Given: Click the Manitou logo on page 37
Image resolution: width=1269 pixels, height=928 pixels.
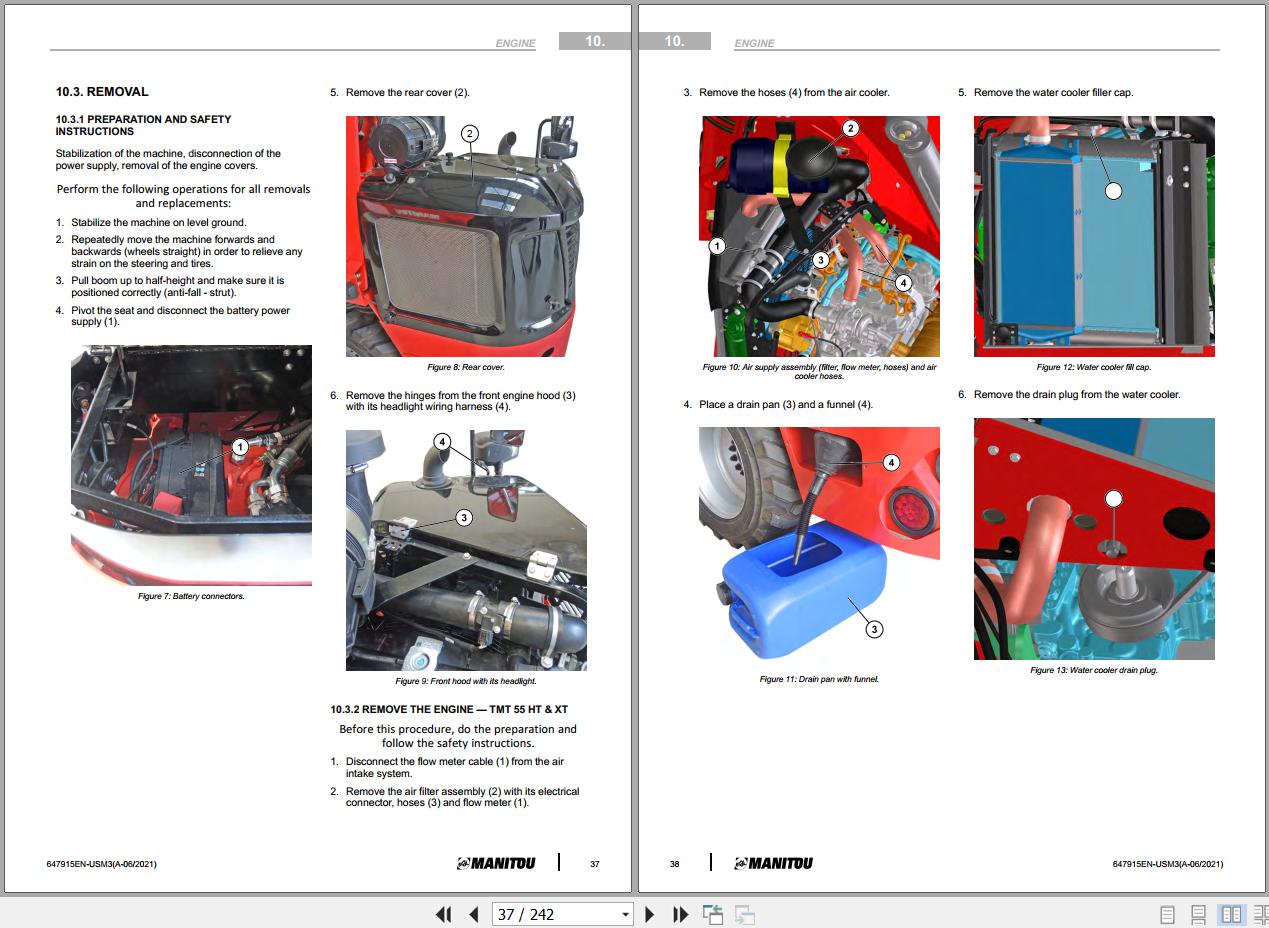Looking at the screenshot, I should coord(495,863).
